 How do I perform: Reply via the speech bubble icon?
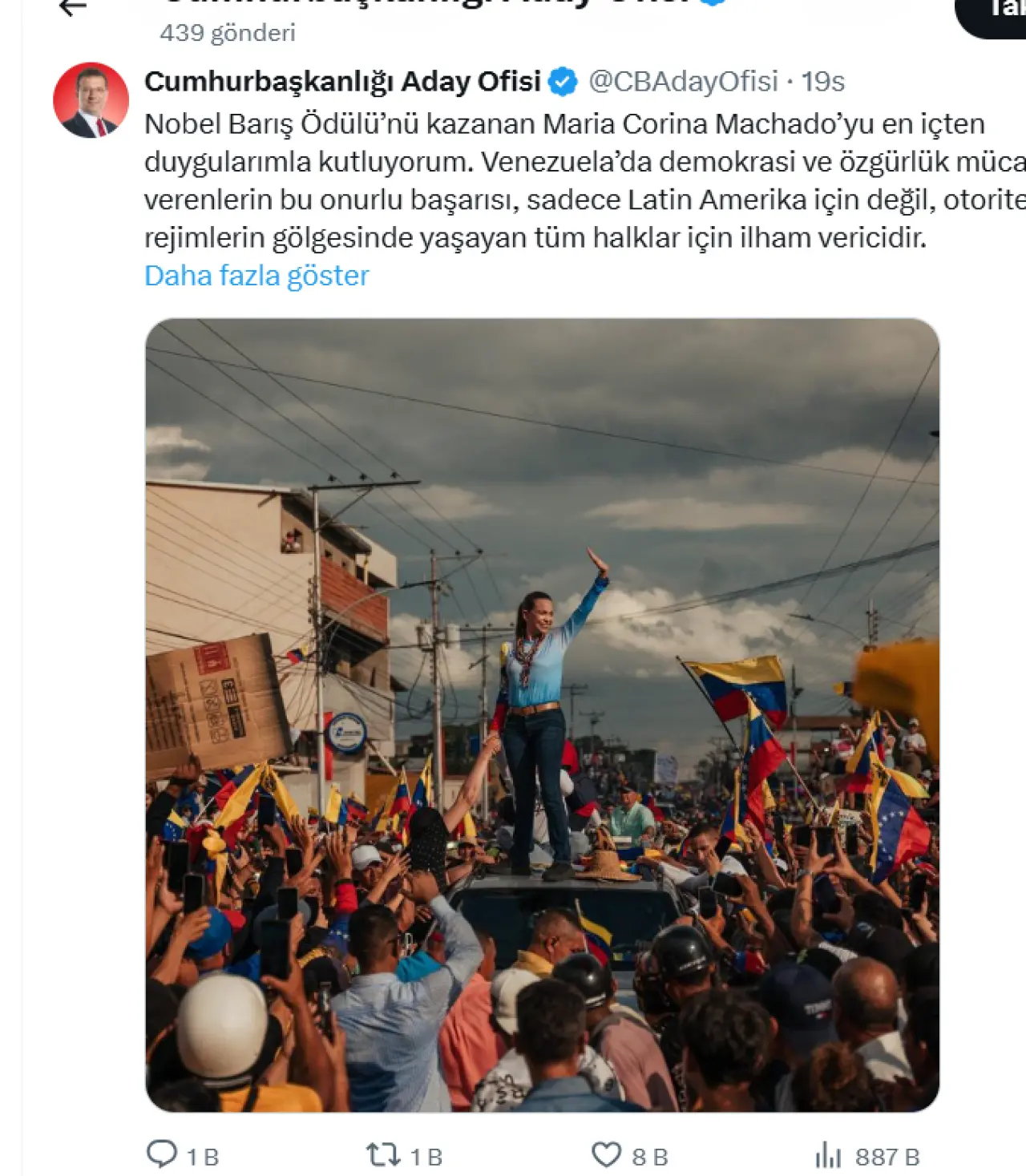point(162,1154)
